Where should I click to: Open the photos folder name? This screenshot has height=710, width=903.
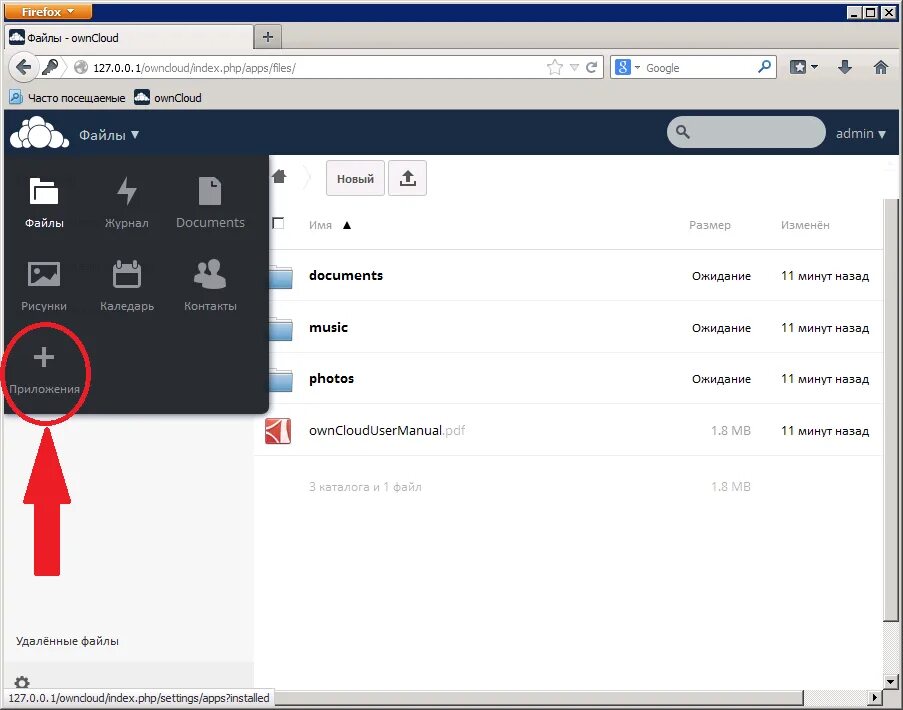[x=331, y=378]
